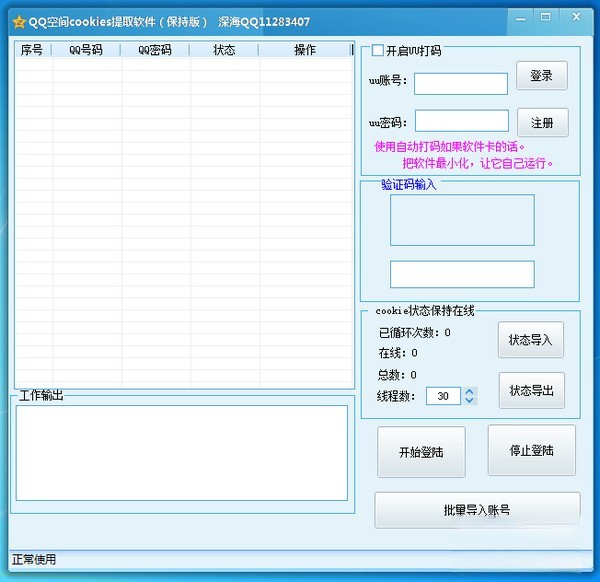
Task: Click the star app icon in title bar
Action: click(x=17, y=21)
